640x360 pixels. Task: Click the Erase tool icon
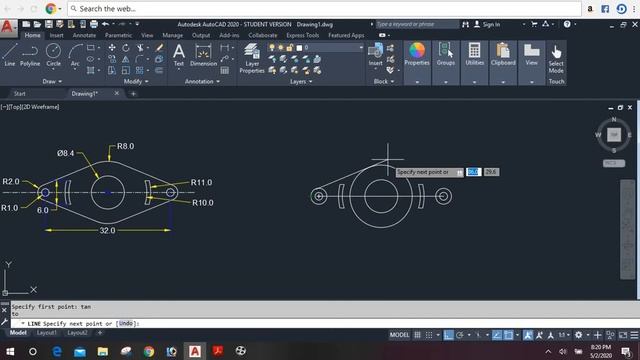click(159, 48)
